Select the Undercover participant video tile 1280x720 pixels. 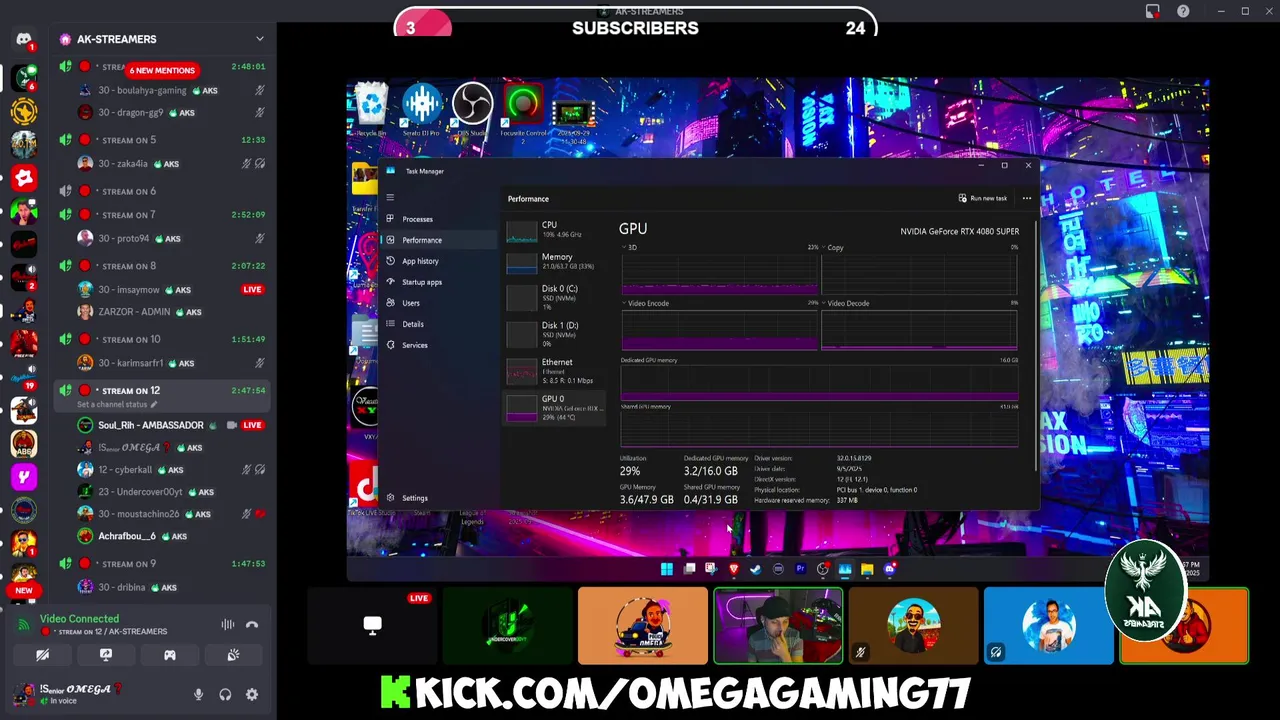point(508,626)
